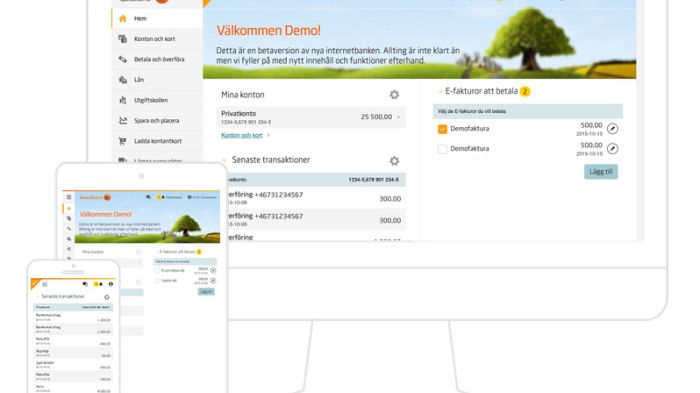Tap the yellow notification icon on the phone
The image size is (700, 393).
tap(96, 284)
